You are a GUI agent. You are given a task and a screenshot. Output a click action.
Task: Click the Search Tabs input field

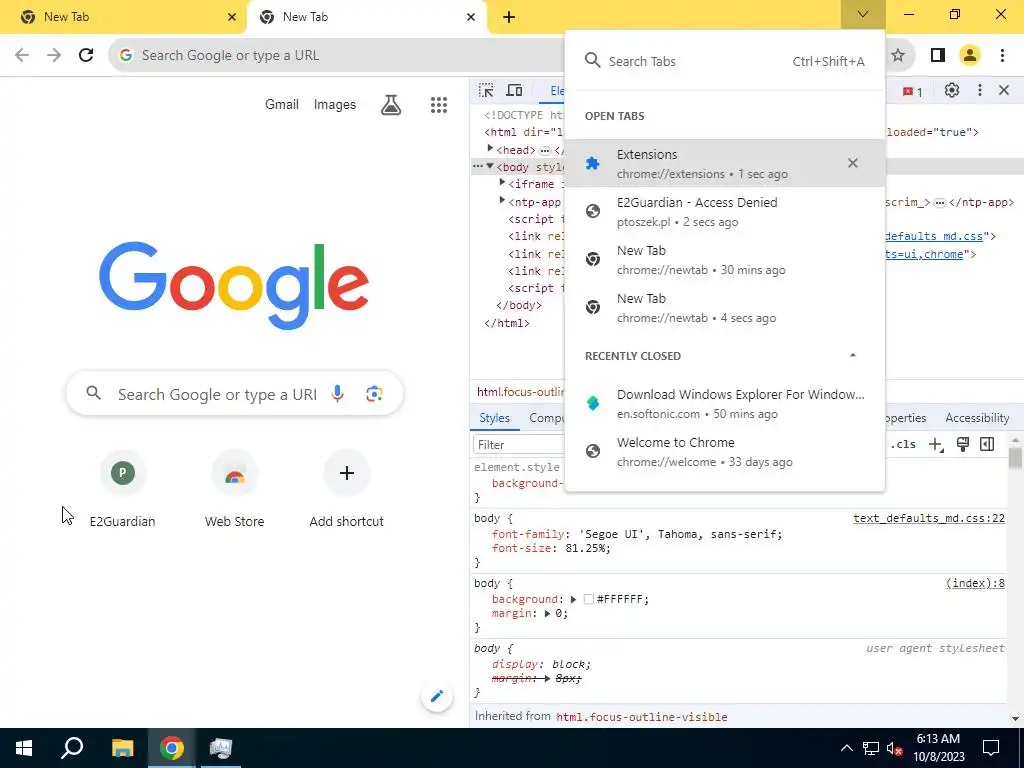(x=725, y=61)
